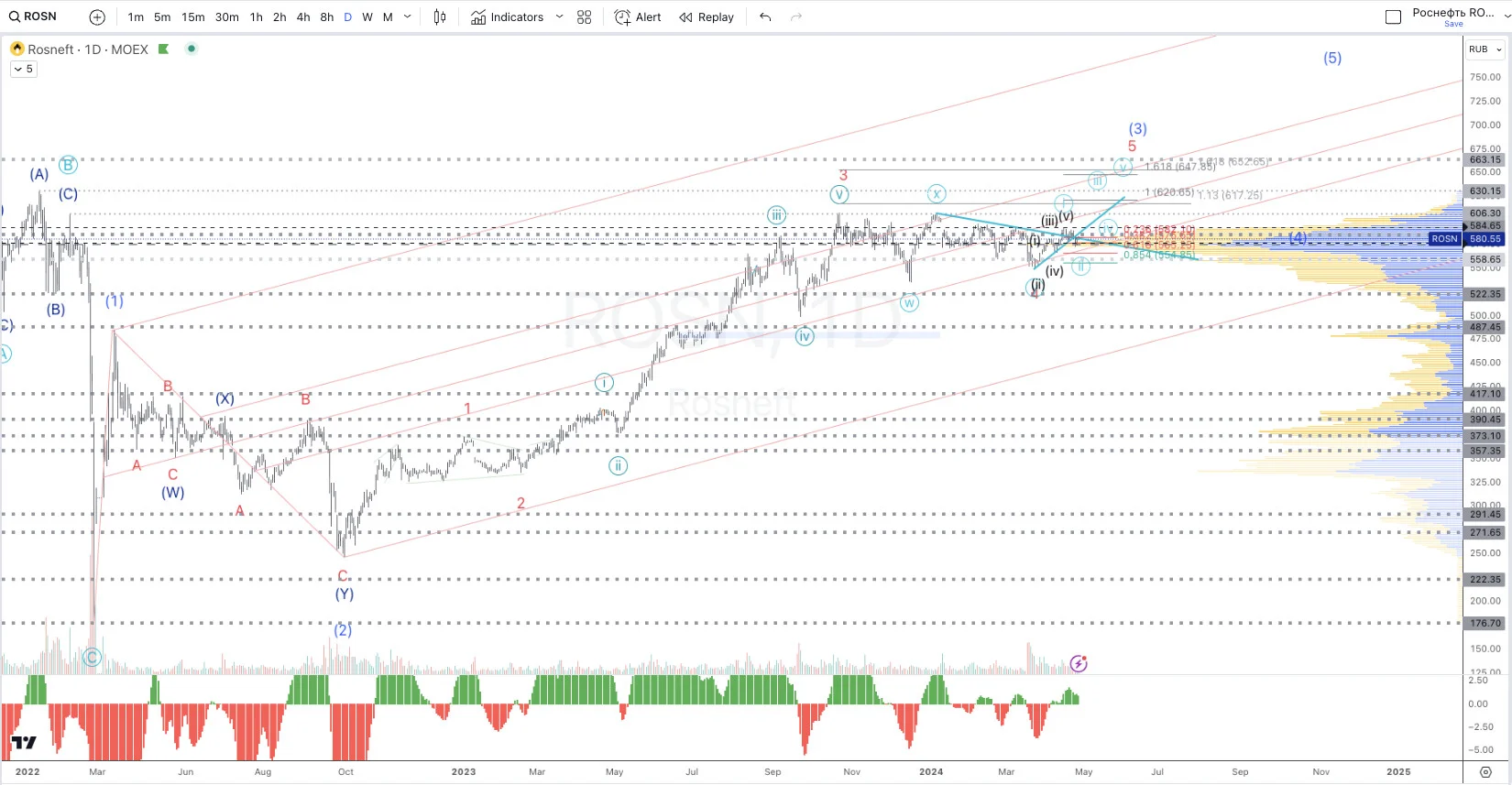Open the layout setup square icon

tap(1394, 16)
